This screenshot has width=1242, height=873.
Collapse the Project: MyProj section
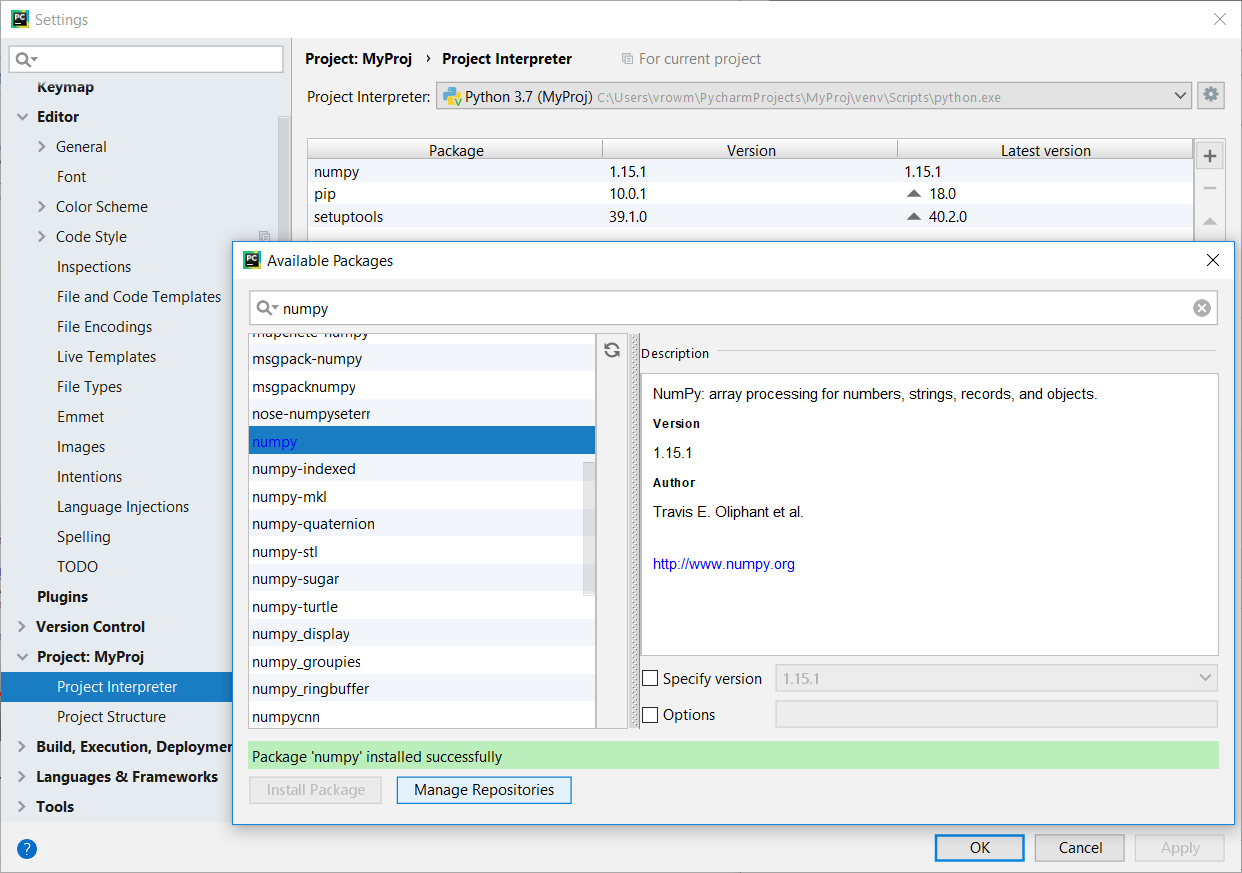22,657
